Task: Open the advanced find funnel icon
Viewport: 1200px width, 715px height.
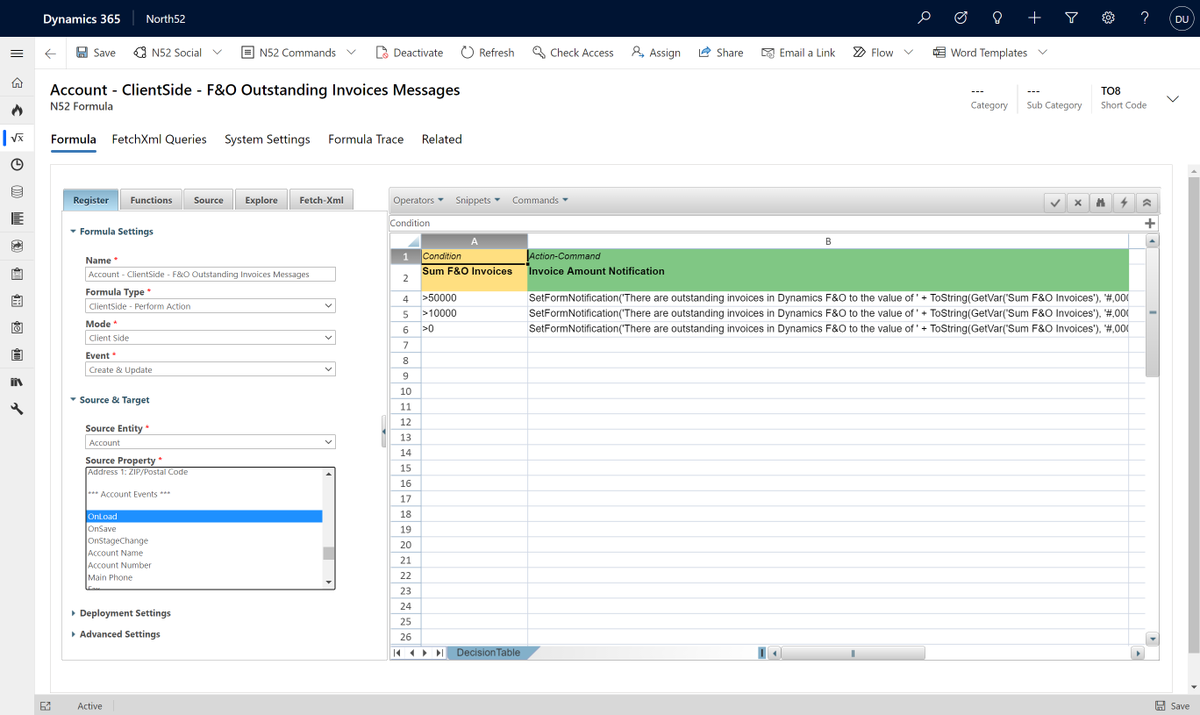Action: 1071,18
